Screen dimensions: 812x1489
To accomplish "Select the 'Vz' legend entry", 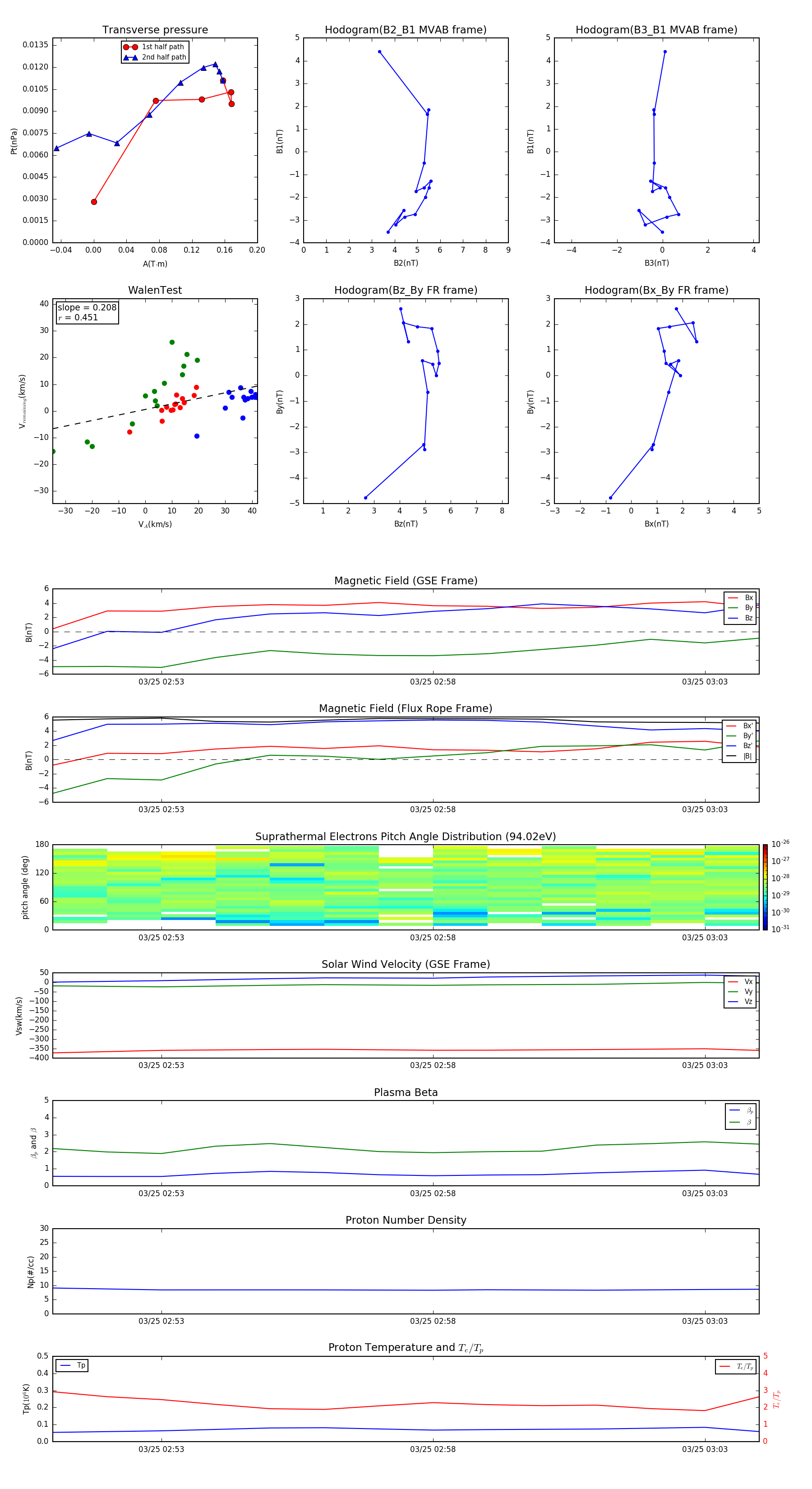I will pos(740,1002).
